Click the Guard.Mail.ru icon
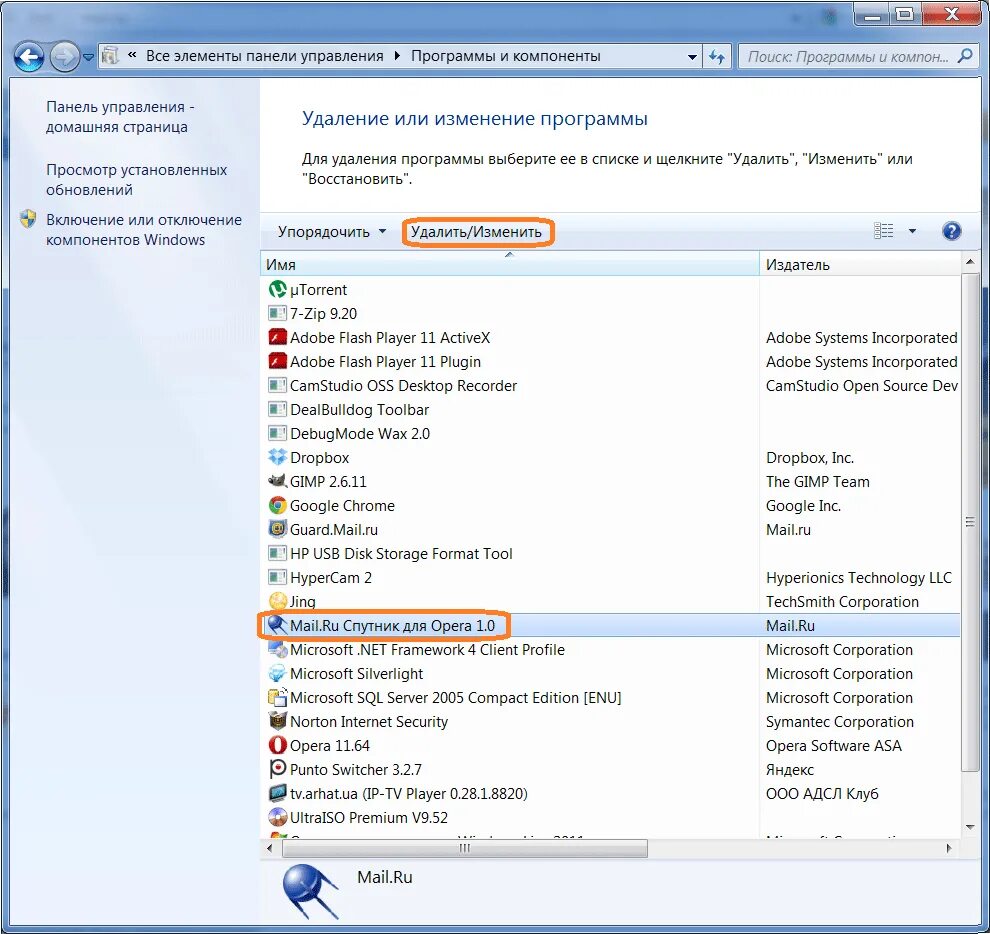Screen dimensions: 990x934 277,529
